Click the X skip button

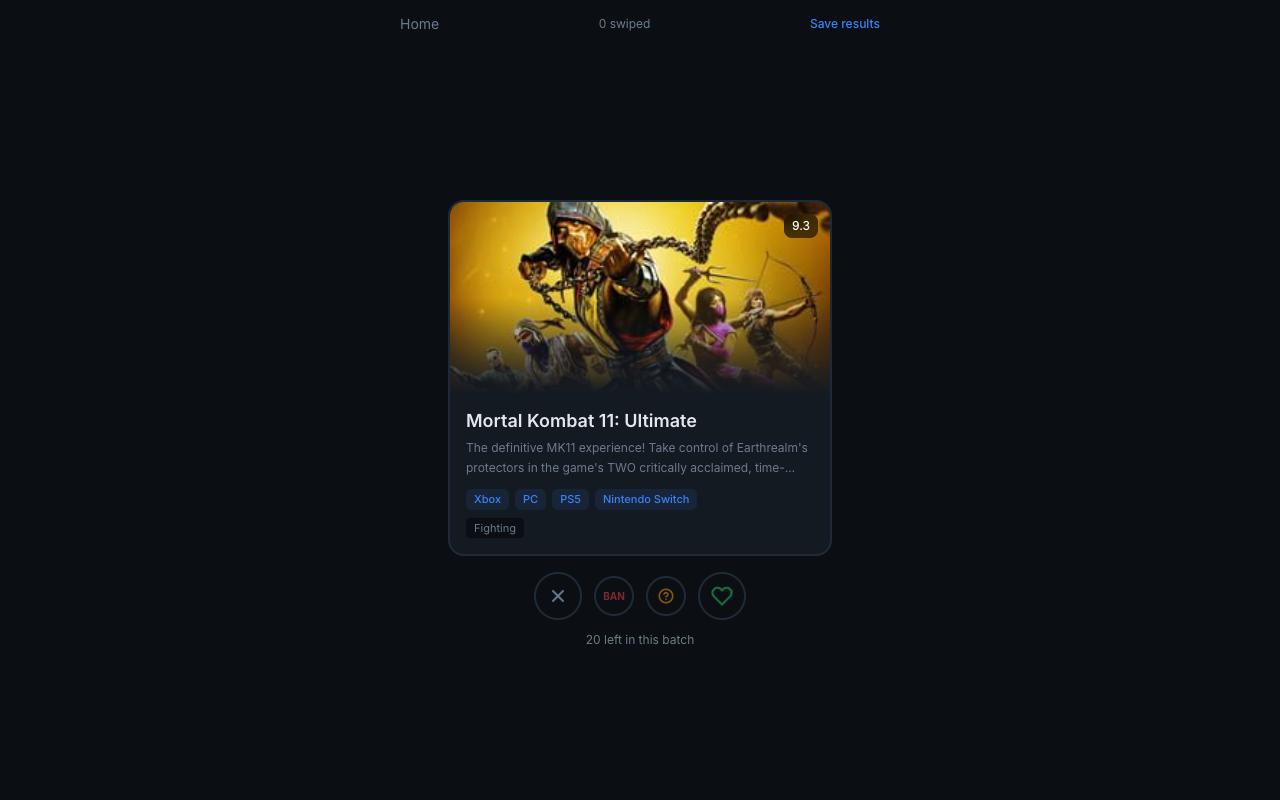558,596
